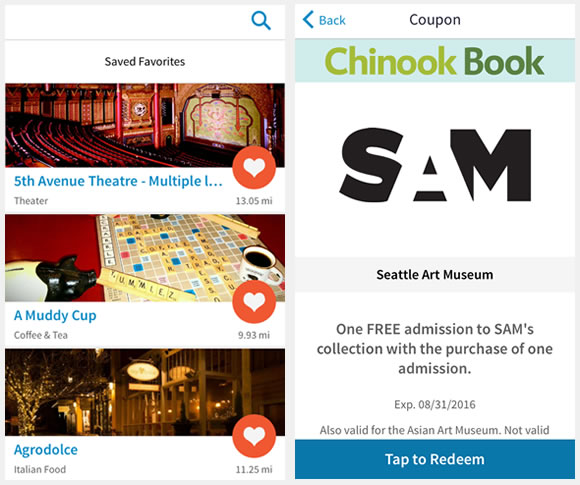Toggle the heart on A Muddy Cup
The image size is (580, 485).
tap(254, 302)
